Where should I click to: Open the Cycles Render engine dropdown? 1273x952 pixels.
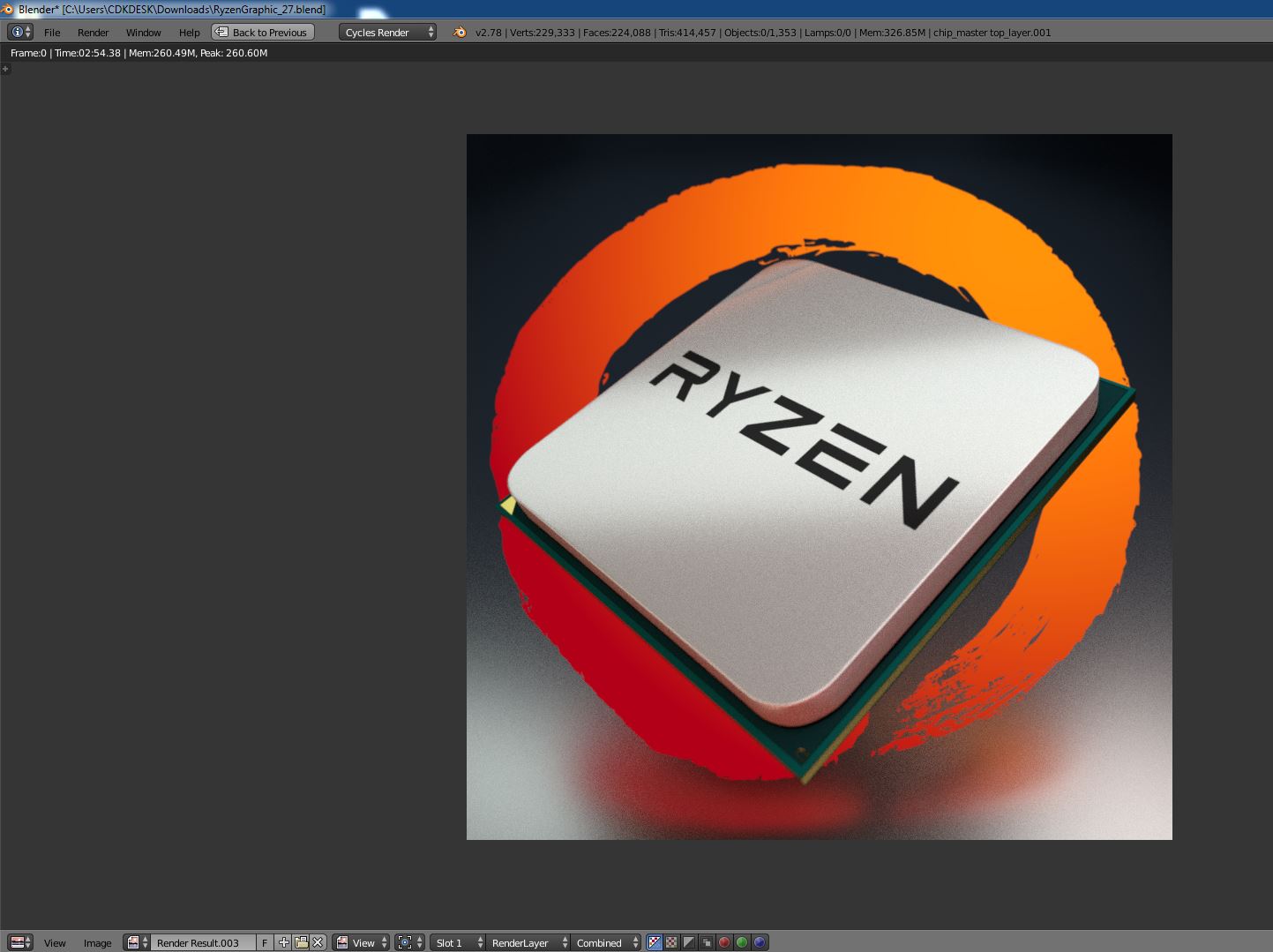[387, 32]
